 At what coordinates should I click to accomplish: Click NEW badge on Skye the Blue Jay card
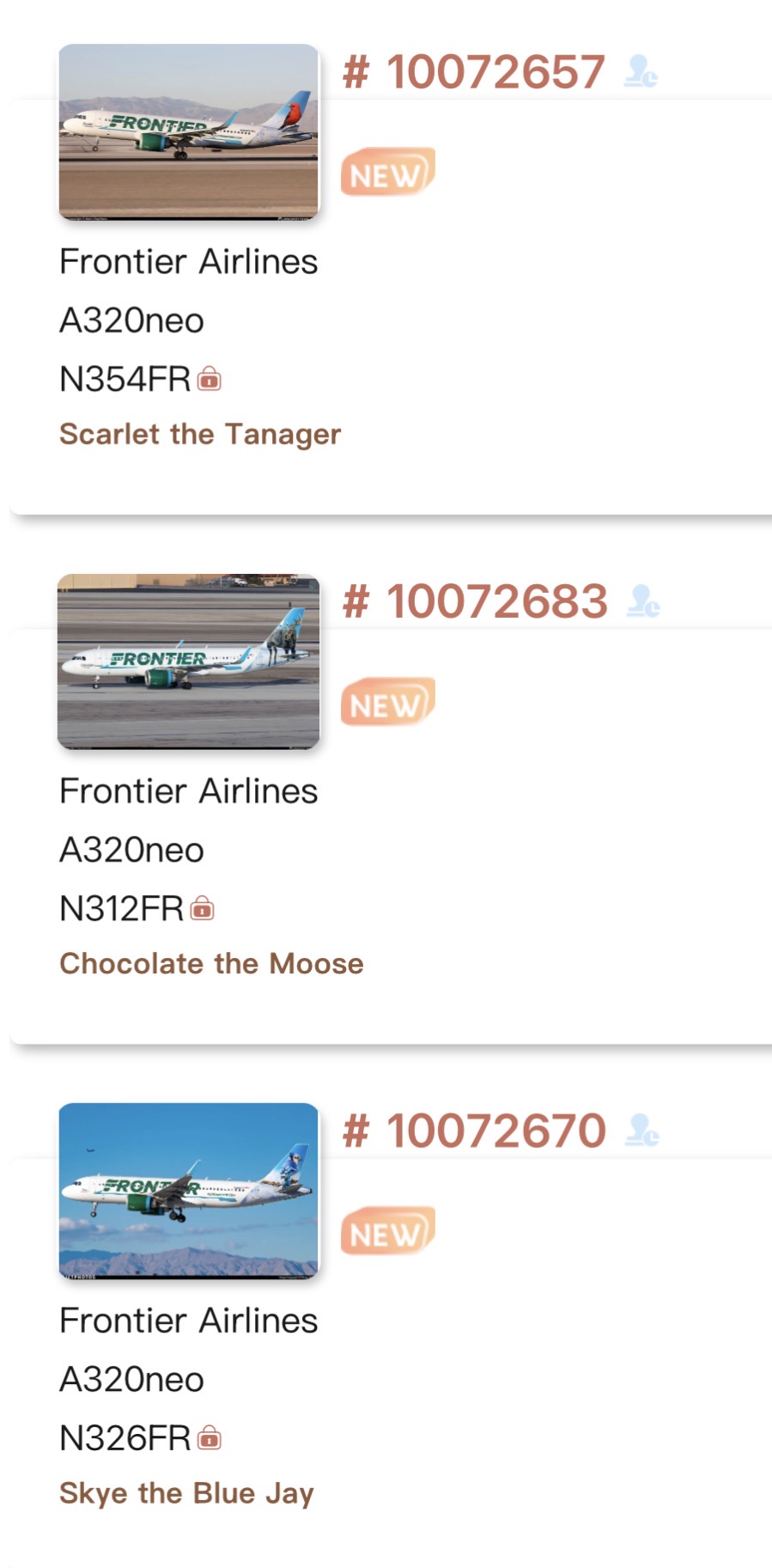point(387,1230)
